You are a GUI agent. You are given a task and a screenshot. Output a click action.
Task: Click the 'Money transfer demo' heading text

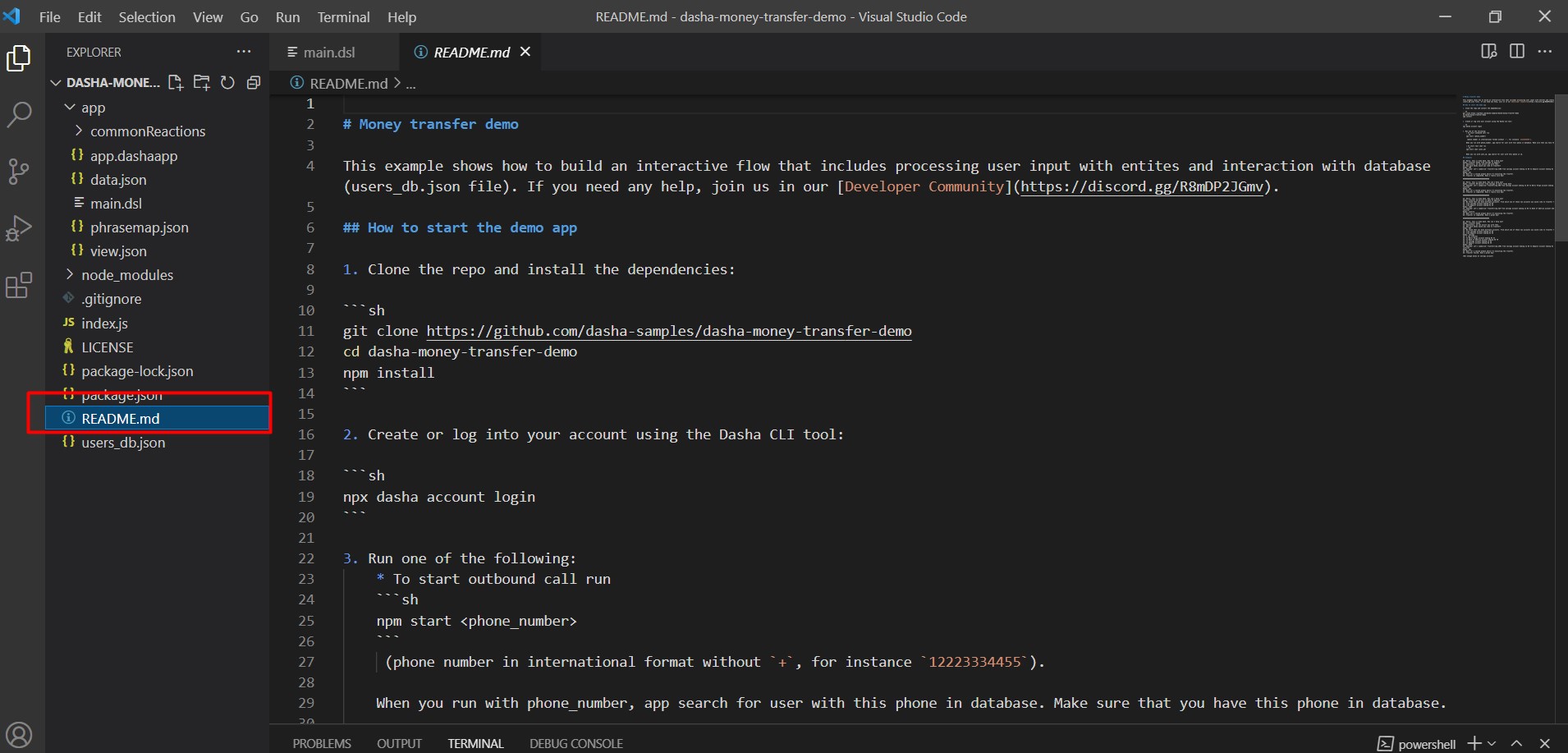pos(438,124)
